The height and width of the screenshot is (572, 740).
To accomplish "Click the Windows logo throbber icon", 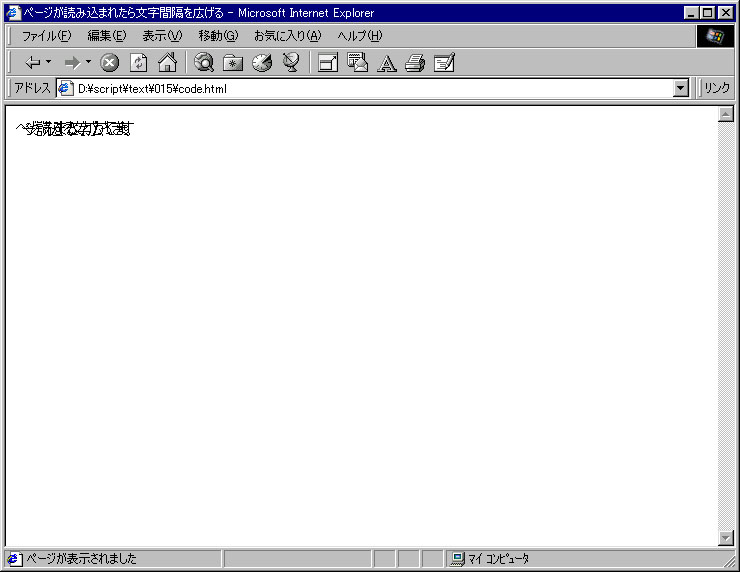I will [x=715, y=36].
